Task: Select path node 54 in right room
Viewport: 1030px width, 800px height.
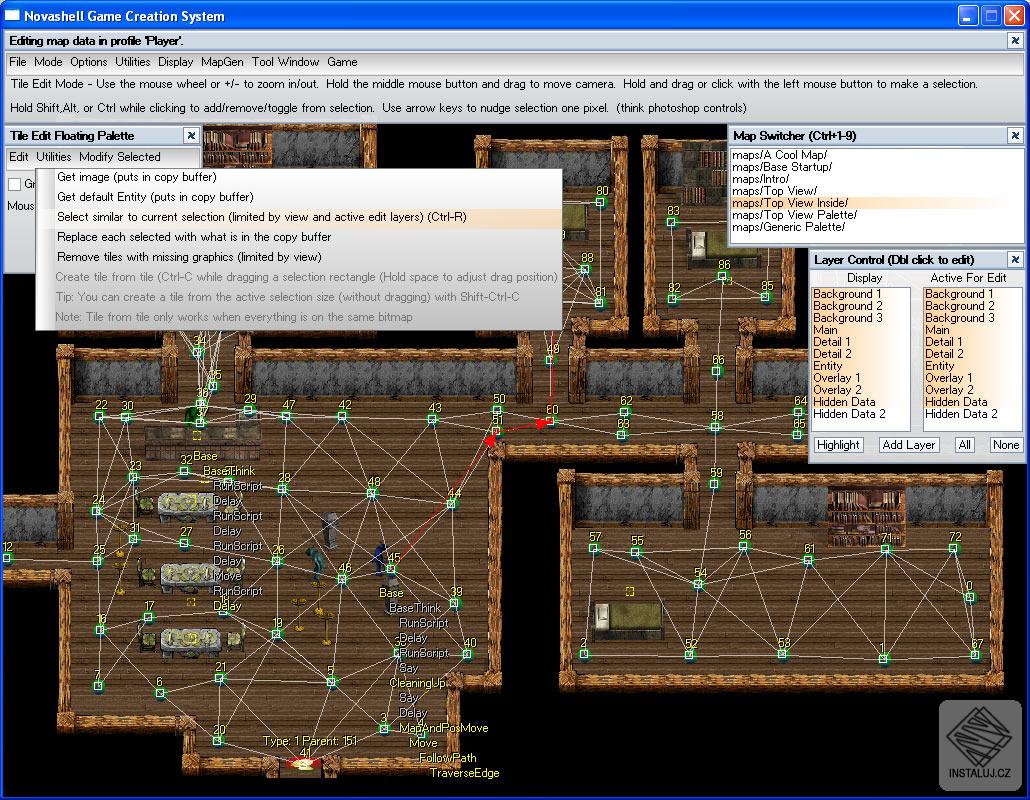Action: (698, 584)
